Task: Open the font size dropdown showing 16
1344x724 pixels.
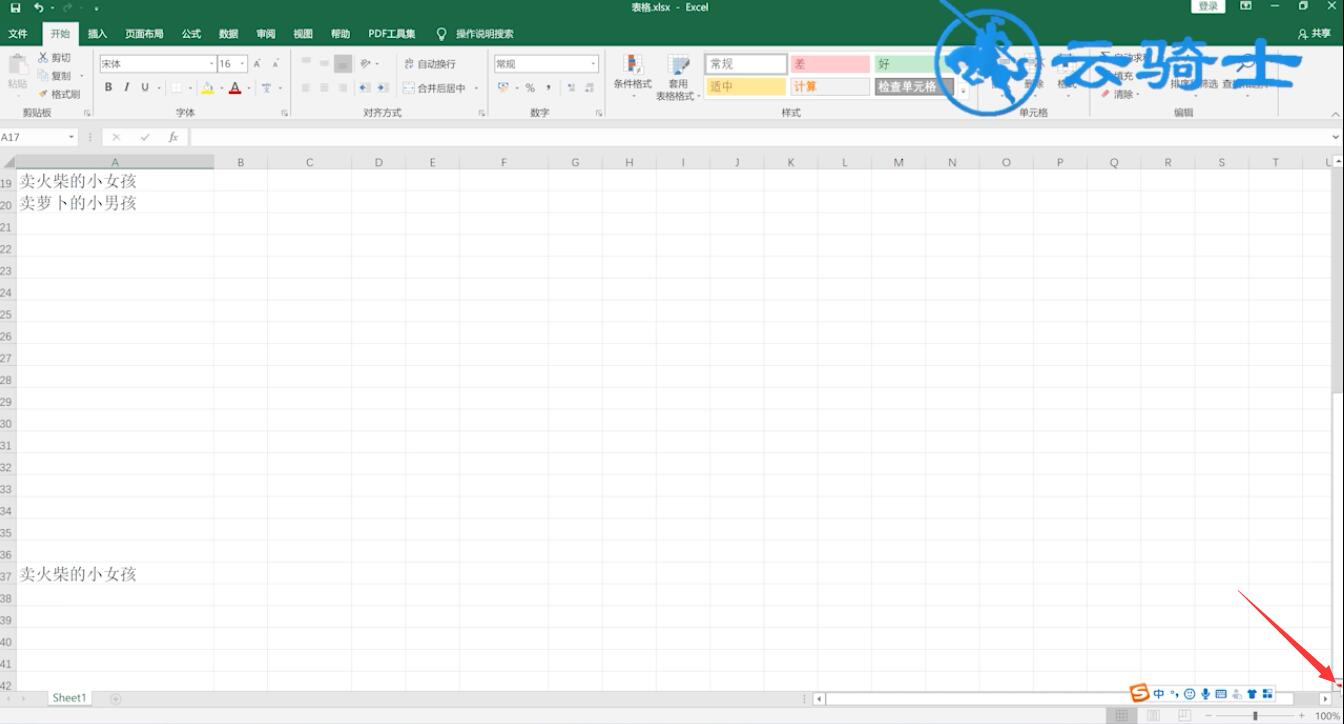Action: pyautogui.click(x=243, y=64)
